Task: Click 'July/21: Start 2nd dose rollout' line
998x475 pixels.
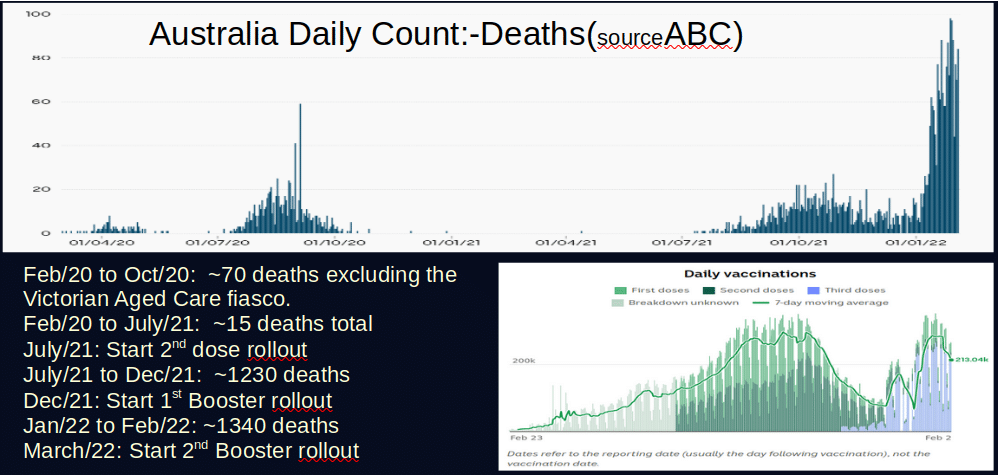Action: pyautogui.click(x=165, y=350)
